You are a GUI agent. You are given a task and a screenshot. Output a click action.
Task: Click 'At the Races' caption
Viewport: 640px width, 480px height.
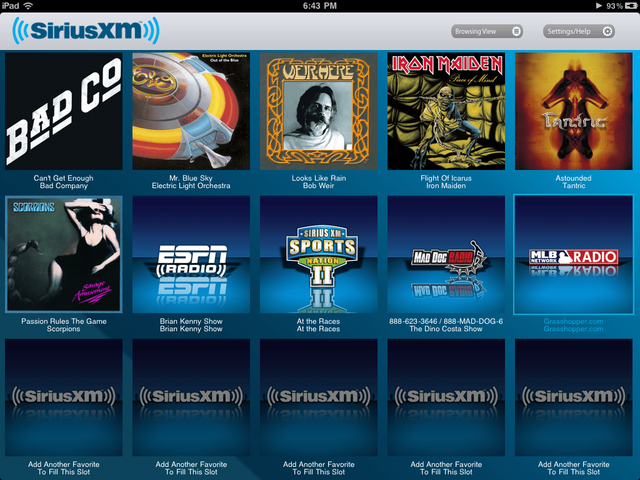tap(319, 325)
